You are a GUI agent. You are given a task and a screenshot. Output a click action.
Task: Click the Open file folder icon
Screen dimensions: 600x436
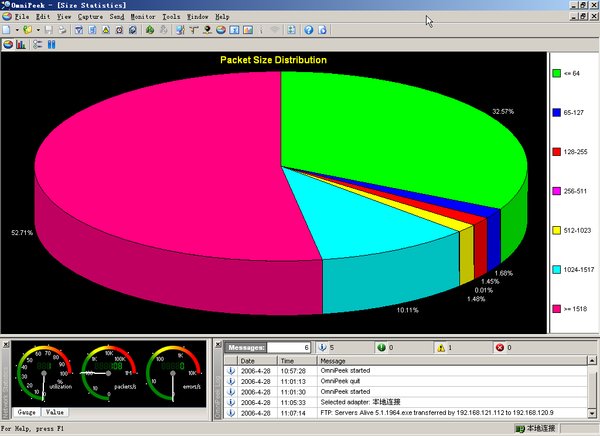pyautogui.click(x=27, y=30)
